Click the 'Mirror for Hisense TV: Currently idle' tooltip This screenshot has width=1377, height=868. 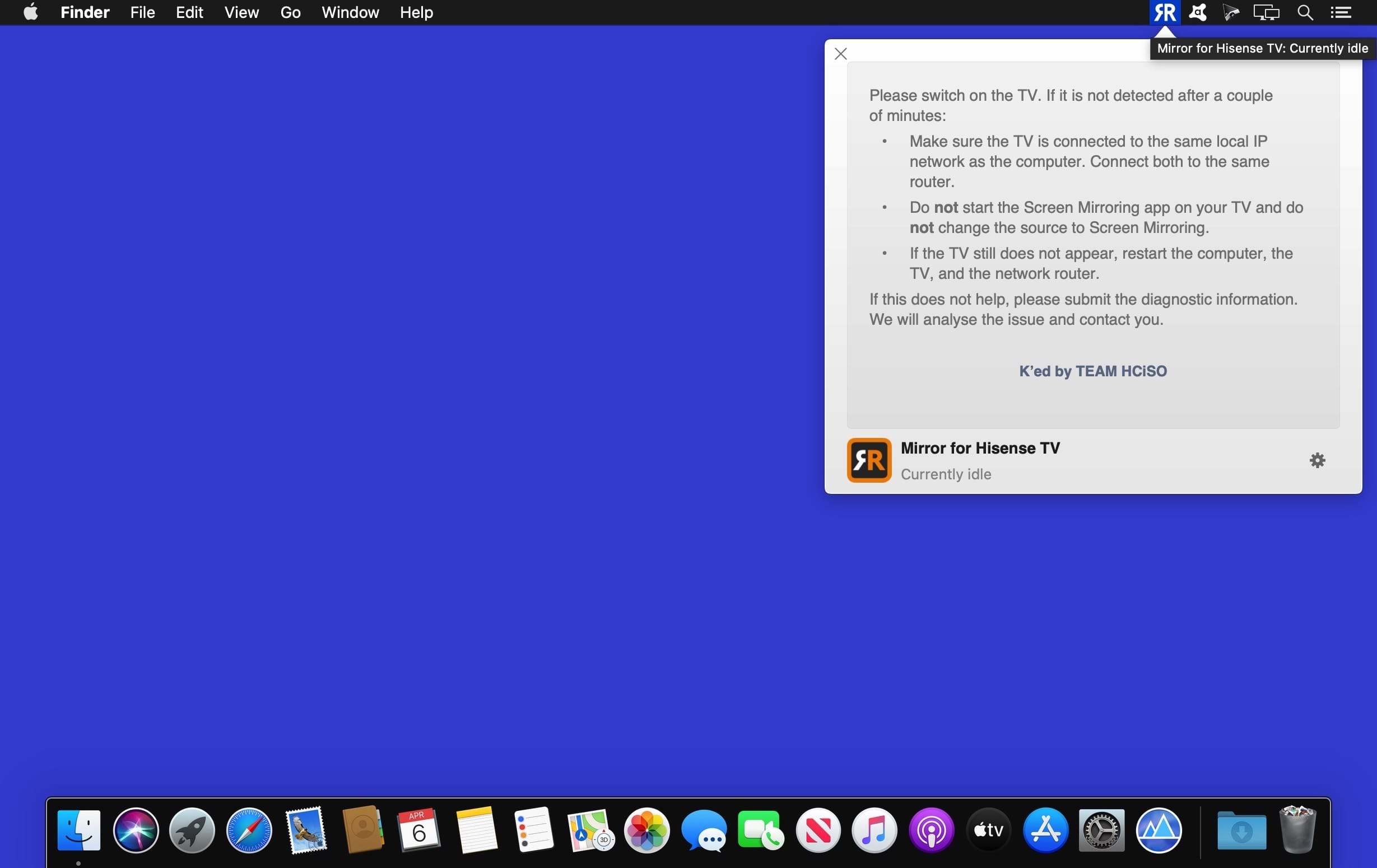coord(1263,48)
